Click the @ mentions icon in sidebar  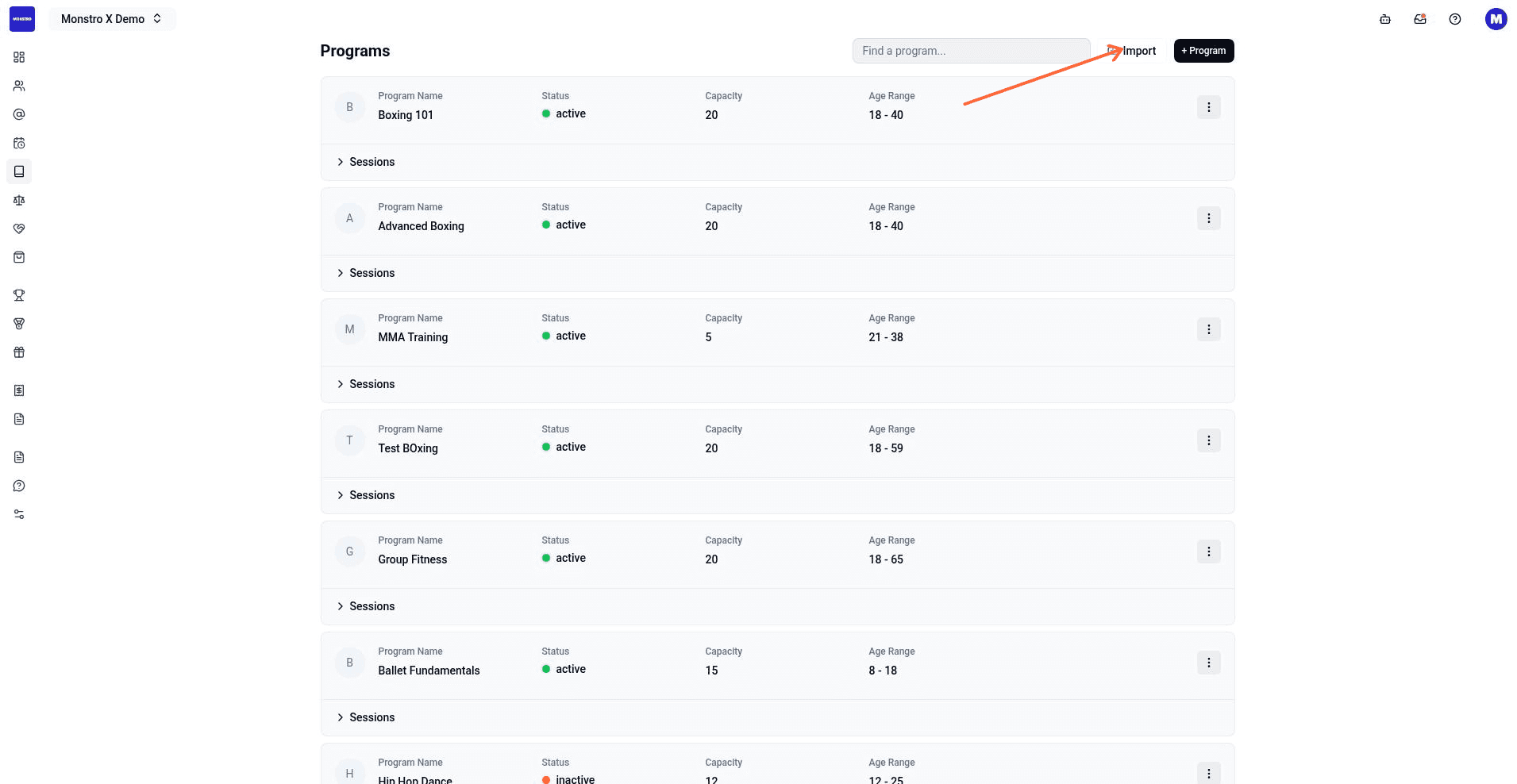19,114
